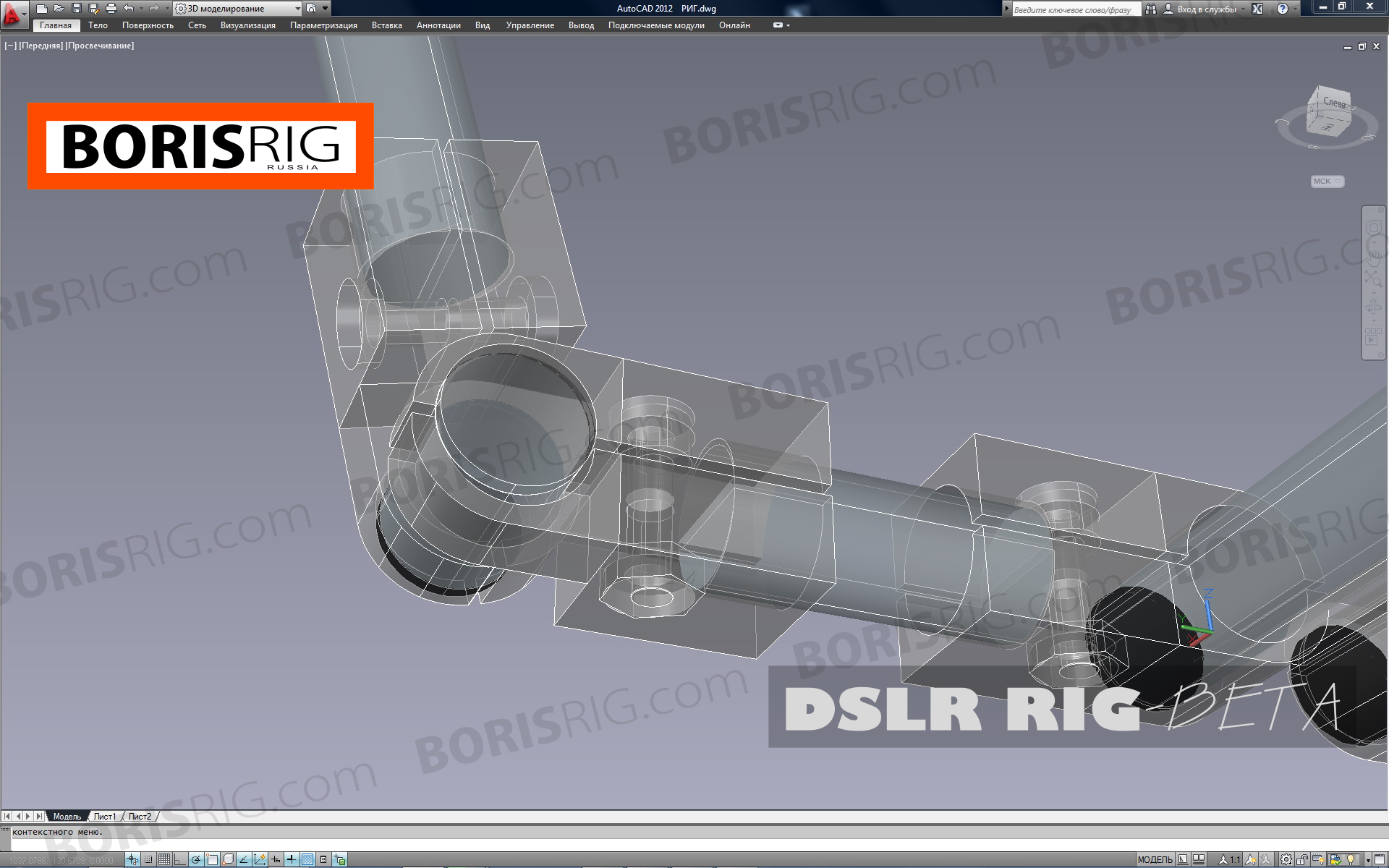Click the viewport controls minus label
Screen dimensions: 1389x868
[10, 46]
